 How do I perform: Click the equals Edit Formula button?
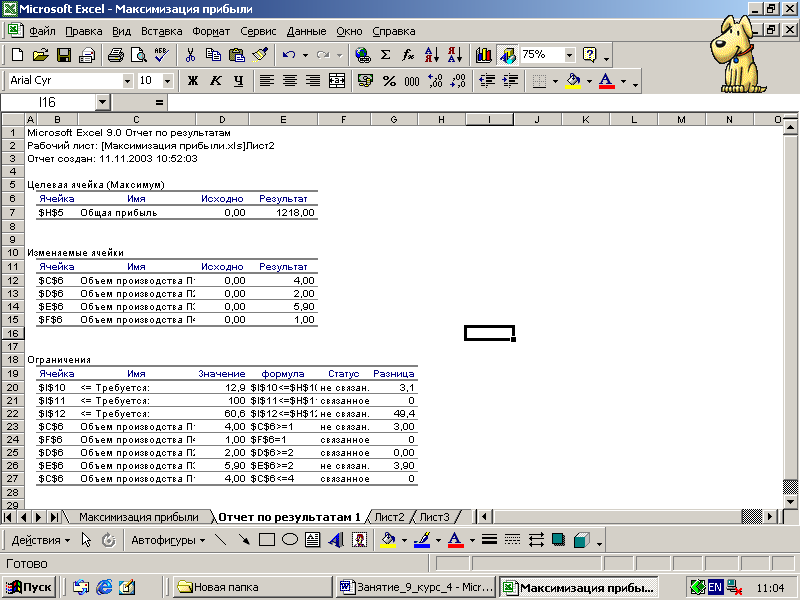[x=159, y=103]
